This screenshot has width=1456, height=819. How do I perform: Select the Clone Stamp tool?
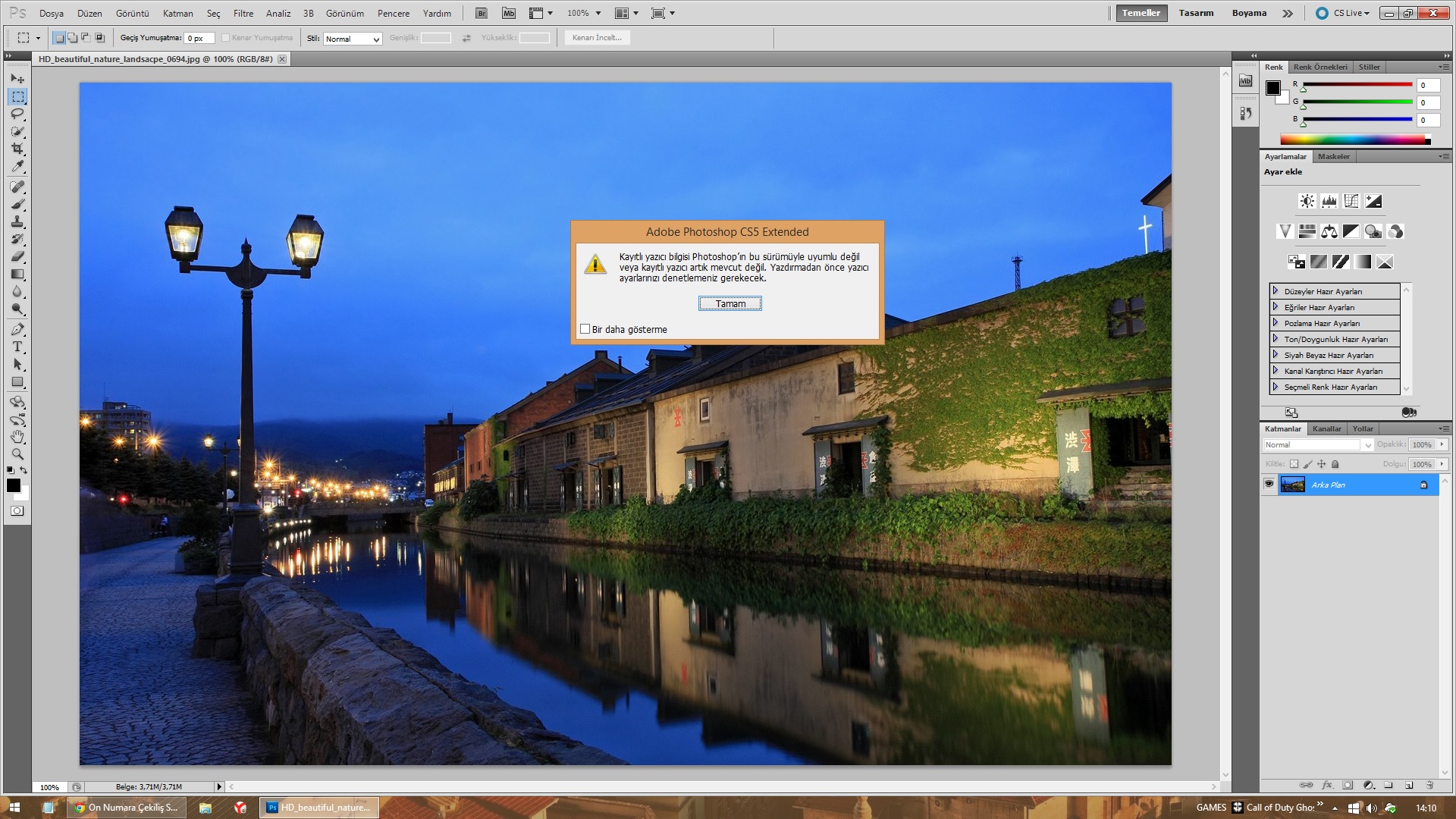[x=17, y=221]
